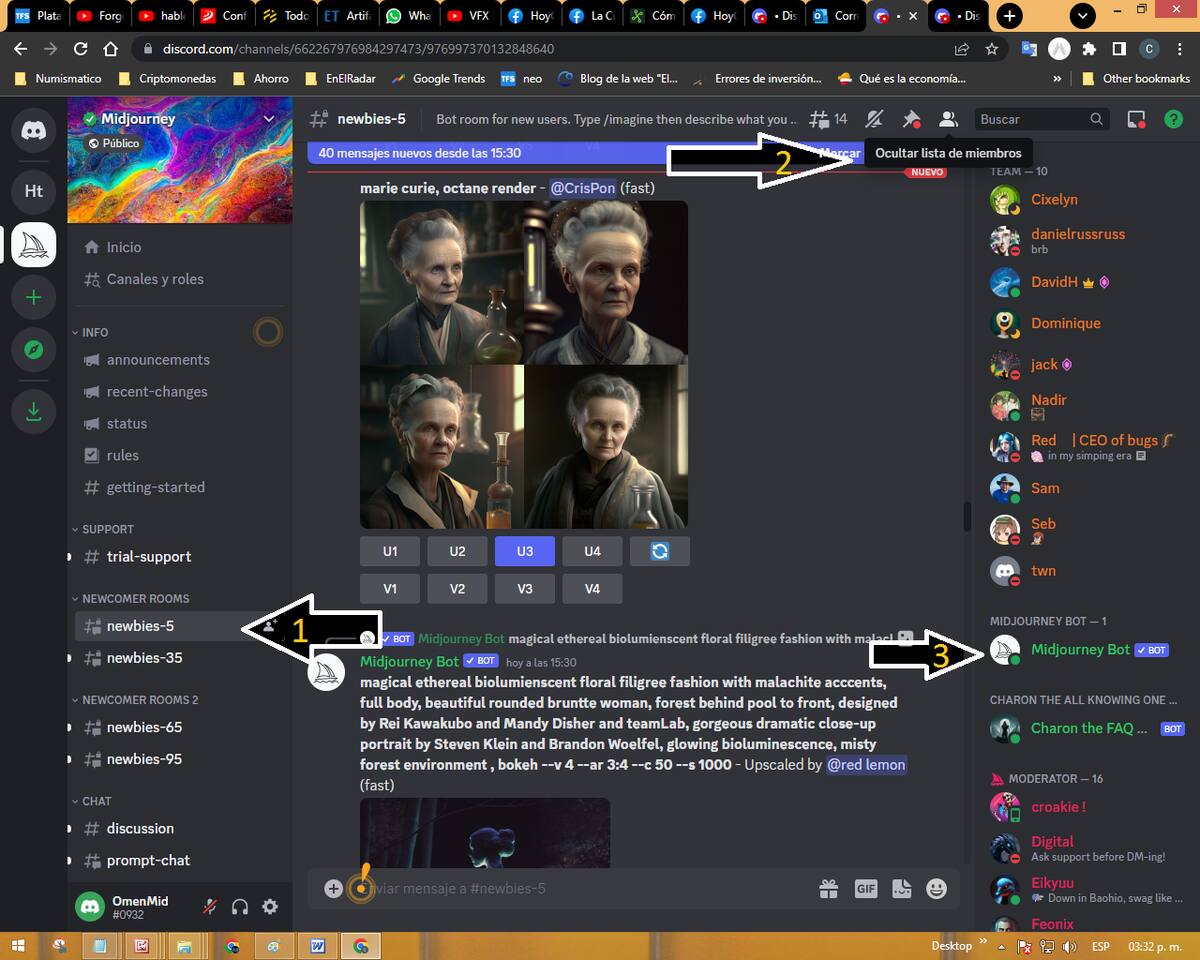
Task: Toggle deafen headphones
Action: [x=240, y=907]
